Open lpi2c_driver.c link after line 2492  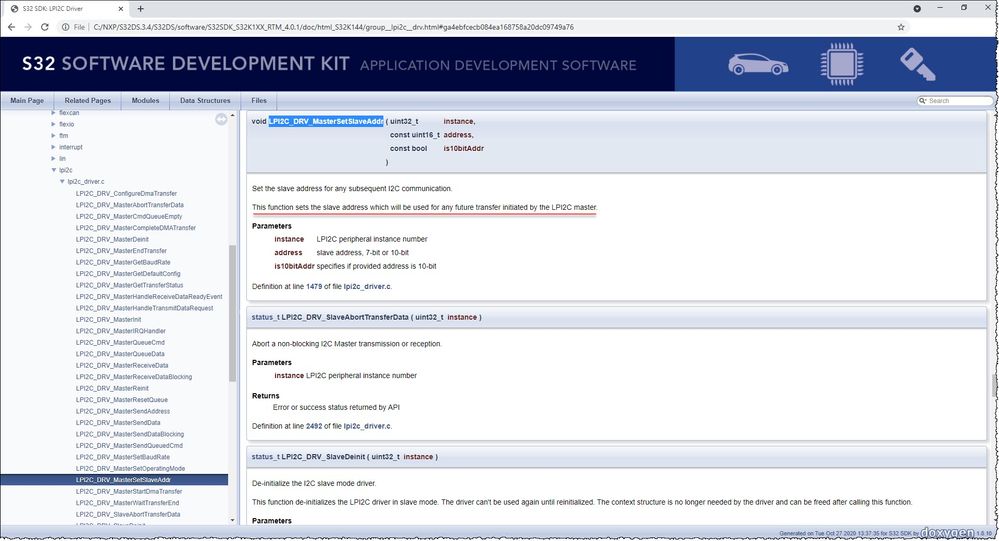tap(367, 426)
